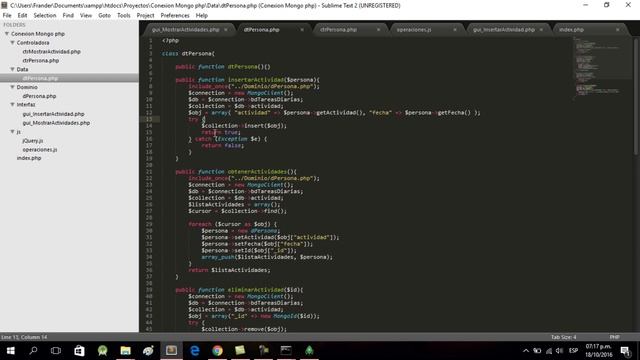640x360 pixels.
Task: Switch to index.php tab
Action: pos(571,30)
